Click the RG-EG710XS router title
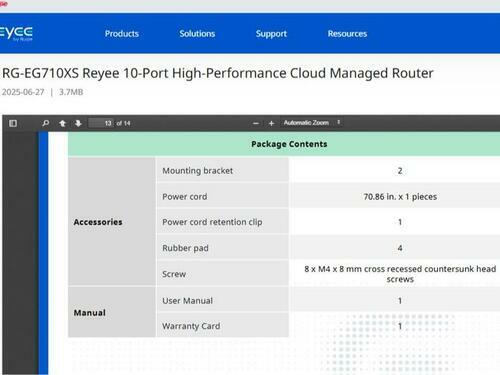The image size is (500, 375). click(218, 73)
